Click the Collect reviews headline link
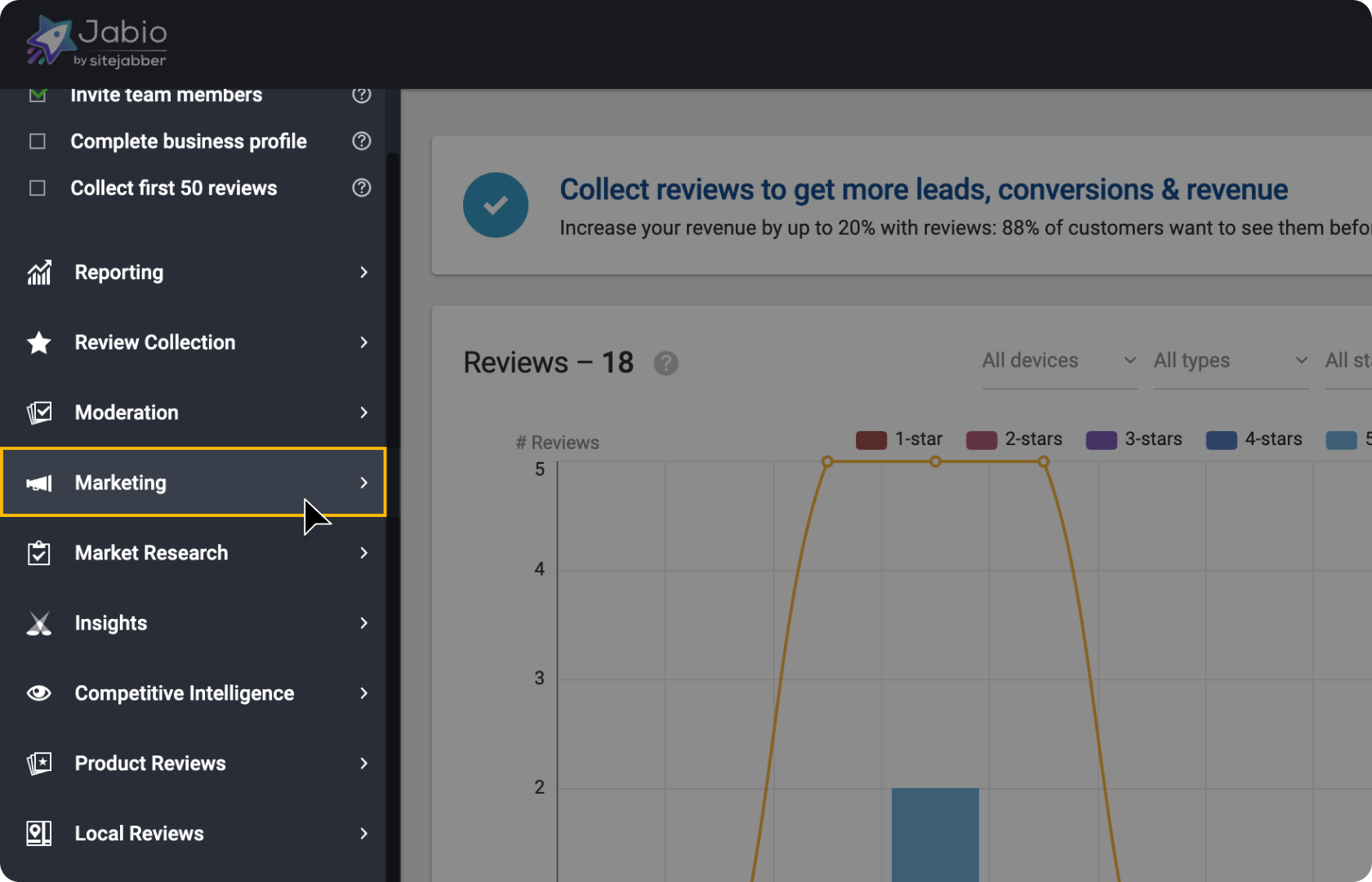Image resolution: width=1372 pixels, height=882 pixels. click(923, 189)
